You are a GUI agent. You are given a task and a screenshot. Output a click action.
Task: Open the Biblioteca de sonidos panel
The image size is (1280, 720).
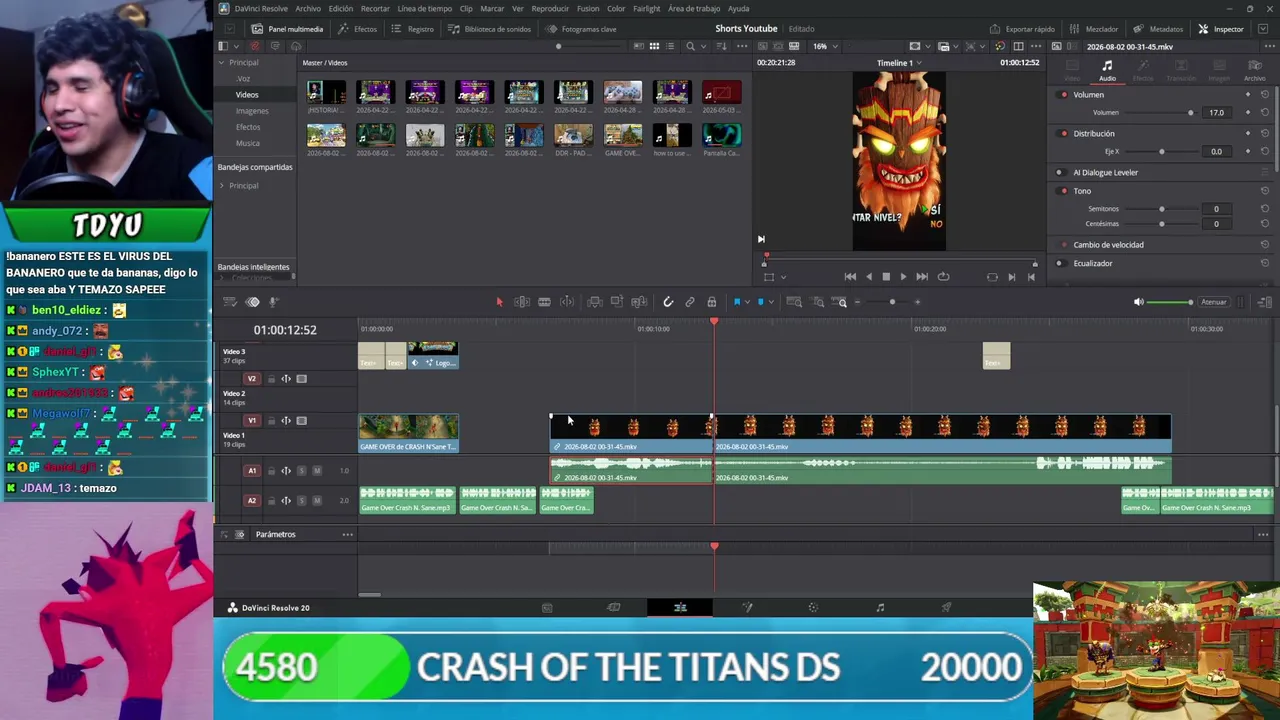489,29
